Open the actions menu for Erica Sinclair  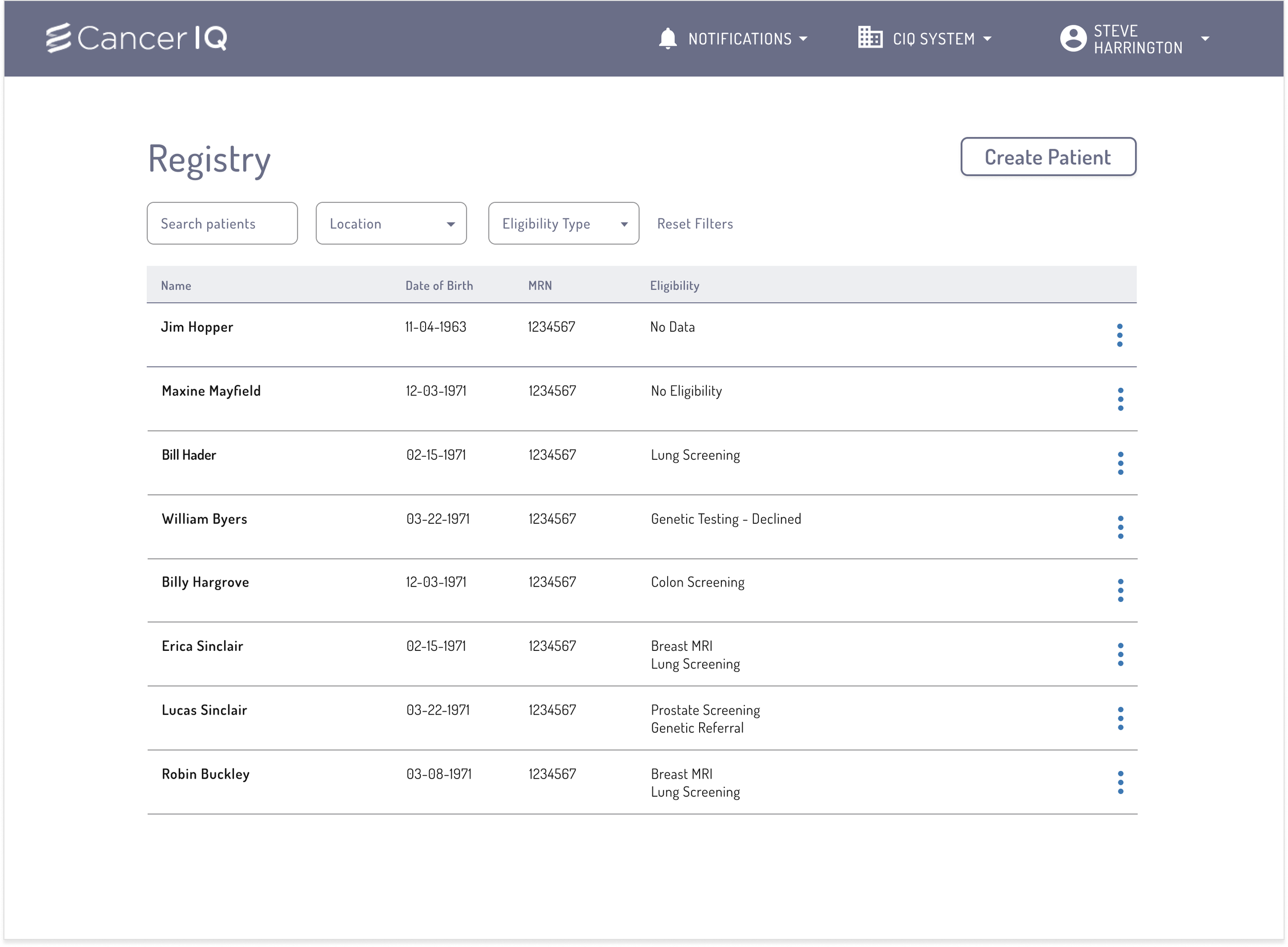1120,654
